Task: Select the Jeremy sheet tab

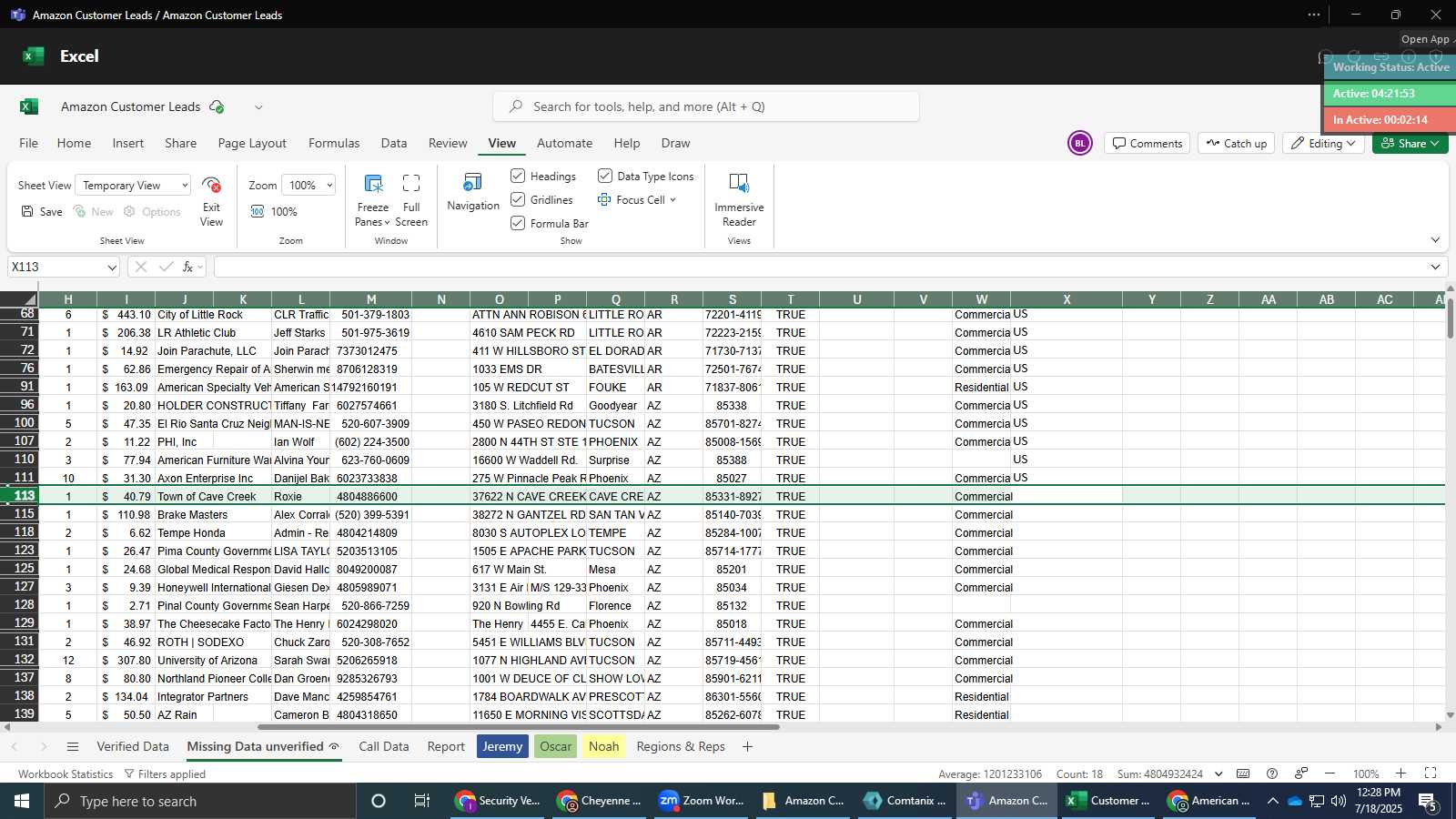Action: click(502, 746)
